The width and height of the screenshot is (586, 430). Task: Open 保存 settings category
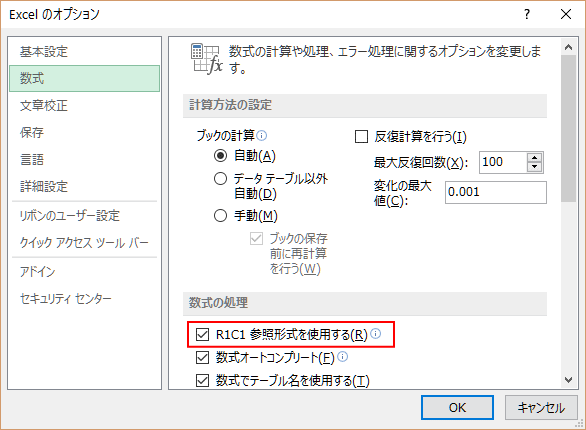point(84,132)
